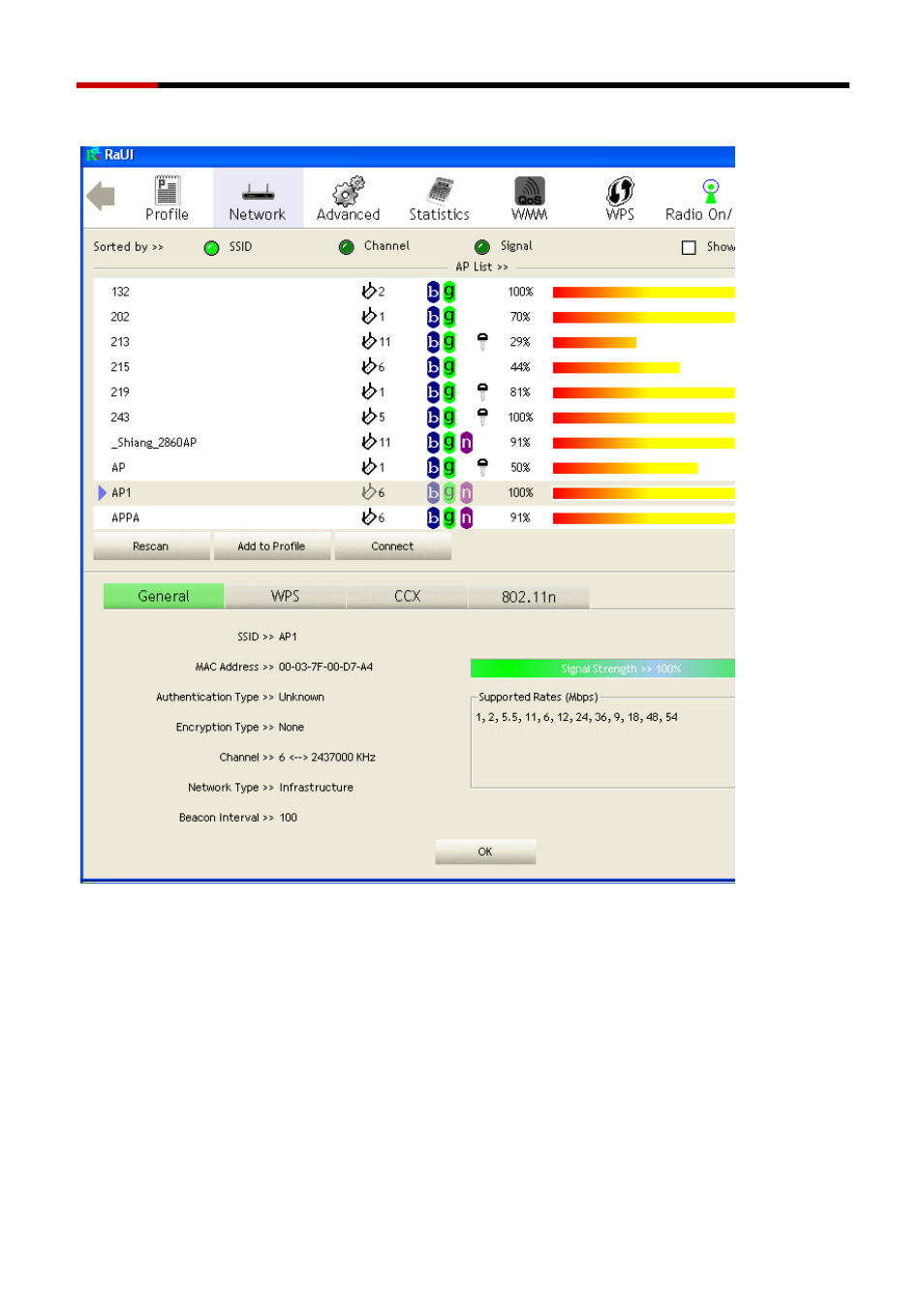
Task: Click the signal bar for row 213
Action: (x=594, y=342)
